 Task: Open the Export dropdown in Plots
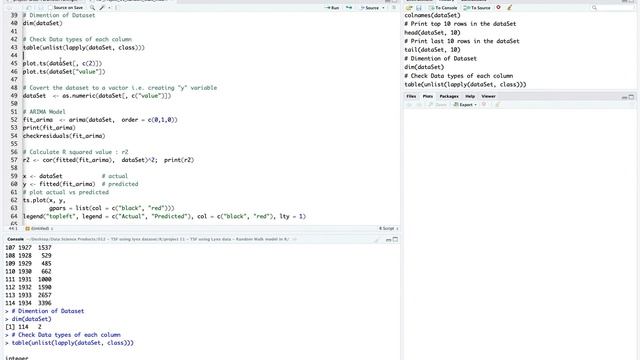(x=465, y=105)
